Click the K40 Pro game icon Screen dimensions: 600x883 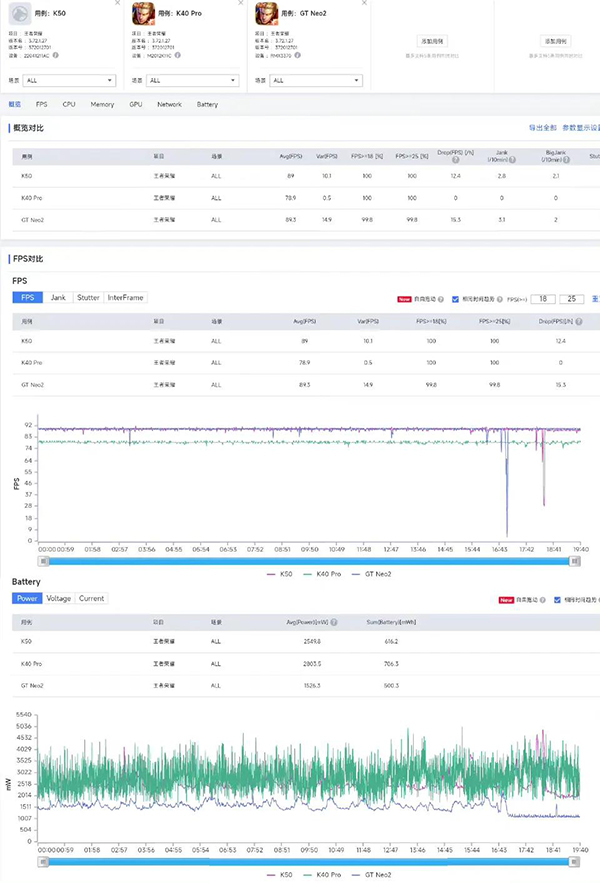[x=142, y=13]
